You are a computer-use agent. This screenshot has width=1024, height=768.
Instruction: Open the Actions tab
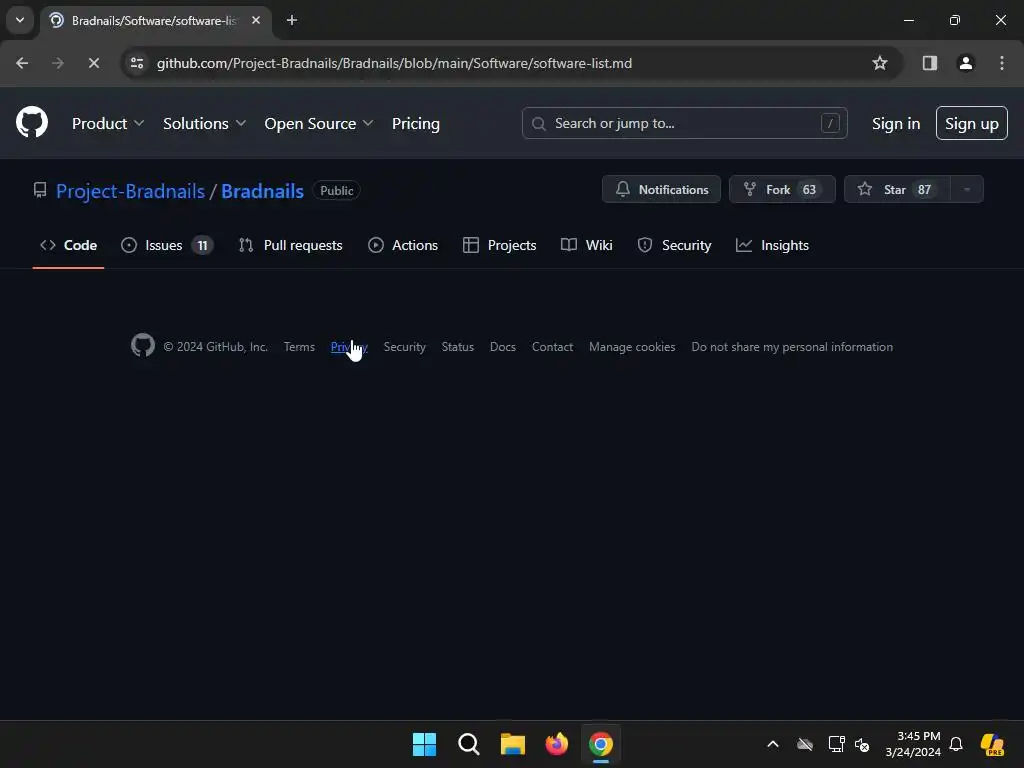pos(403,245)
